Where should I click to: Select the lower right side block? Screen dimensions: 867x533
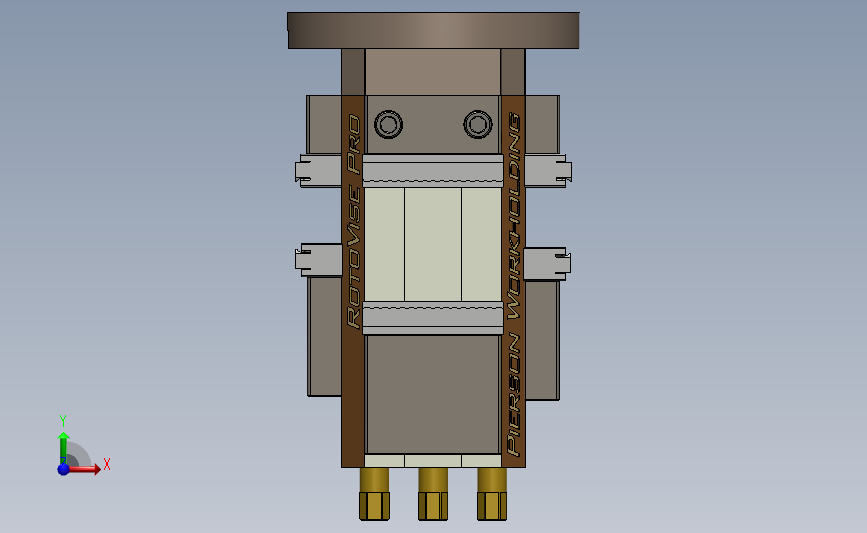click(542, 341)
